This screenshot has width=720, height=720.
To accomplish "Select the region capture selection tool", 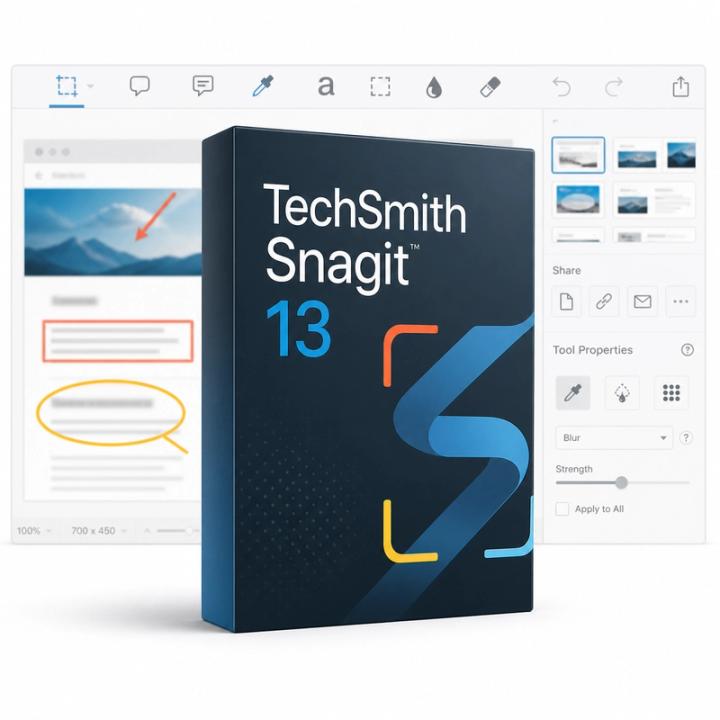I will [x=67, y=86].
